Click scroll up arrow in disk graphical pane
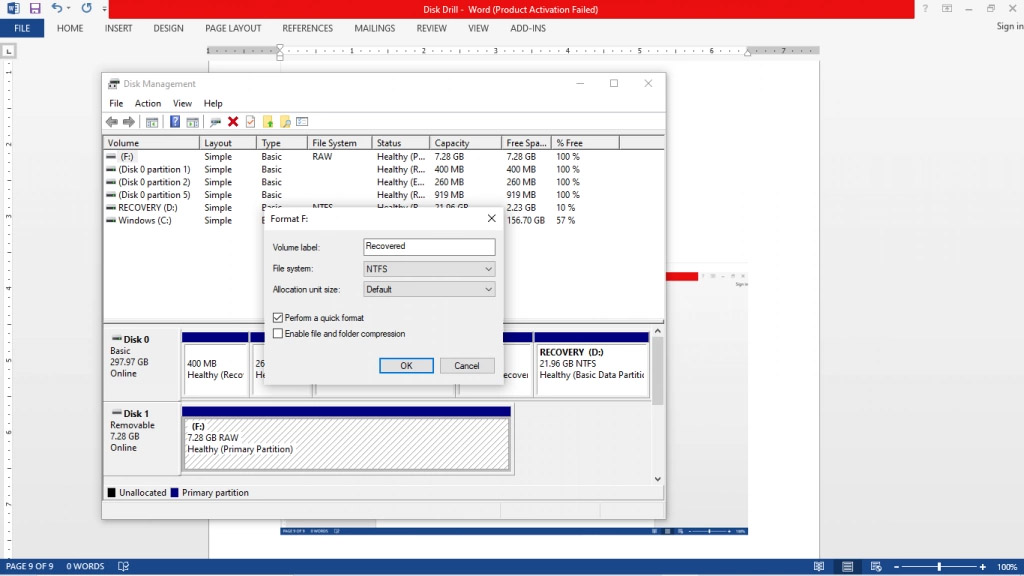 658,332
